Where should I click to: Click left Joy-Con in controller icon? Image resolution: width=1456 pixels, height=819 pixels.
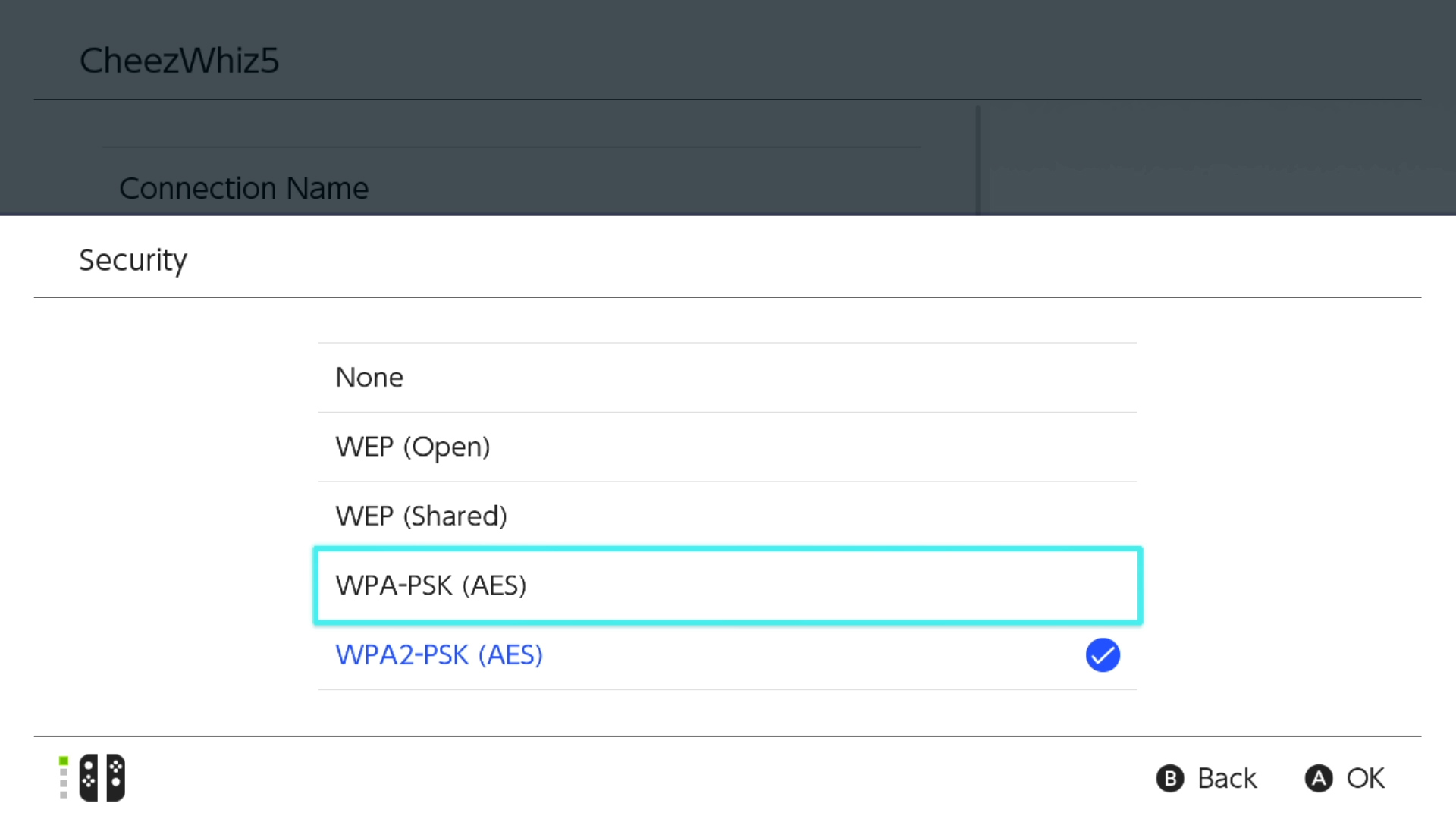(x=89, y=777)
